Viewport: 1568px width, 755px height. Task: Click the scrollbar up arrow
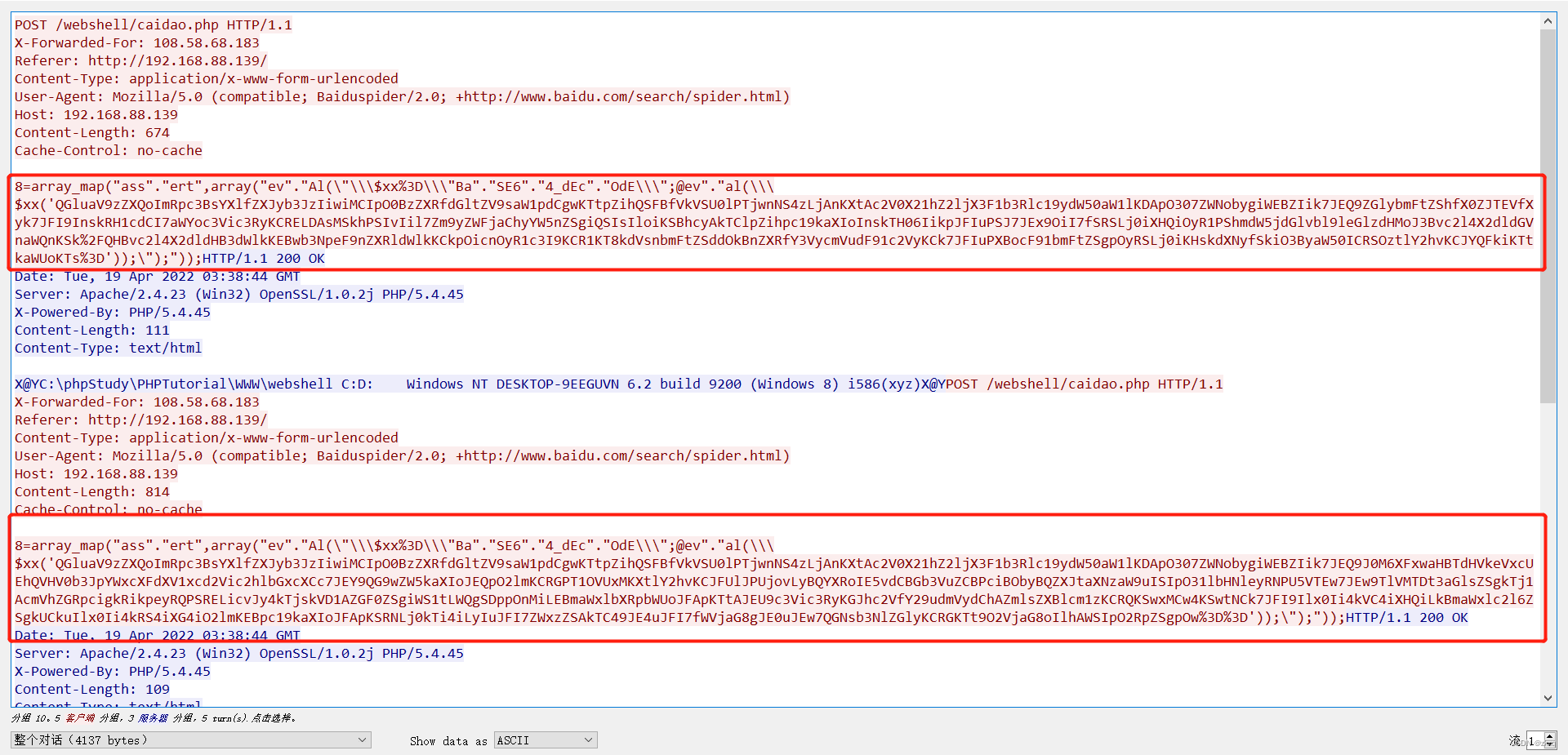1548,20
